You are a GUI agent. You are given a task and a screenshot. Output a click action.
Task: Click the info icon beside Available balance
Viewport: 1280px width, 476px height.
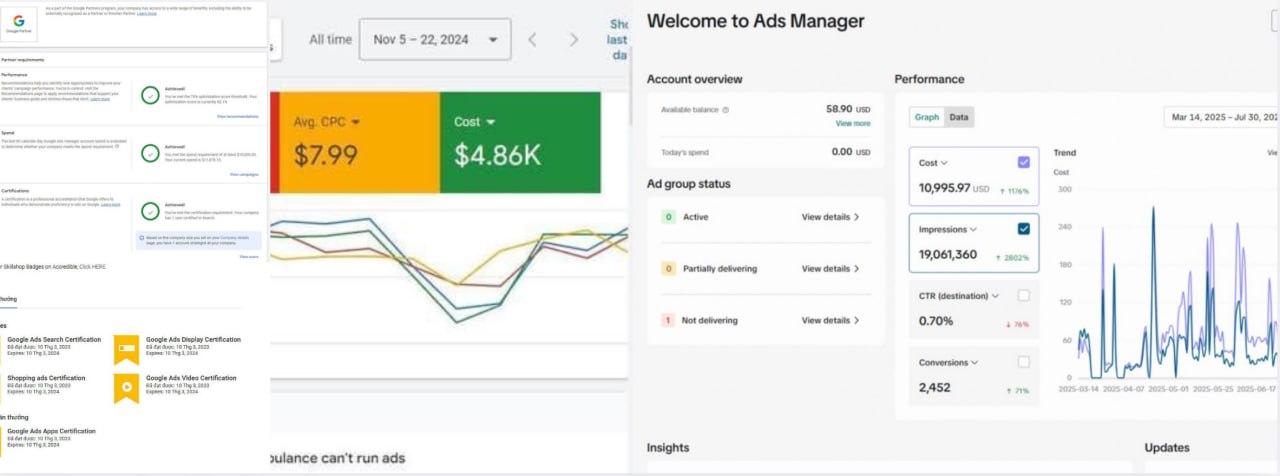pos(726,110)
